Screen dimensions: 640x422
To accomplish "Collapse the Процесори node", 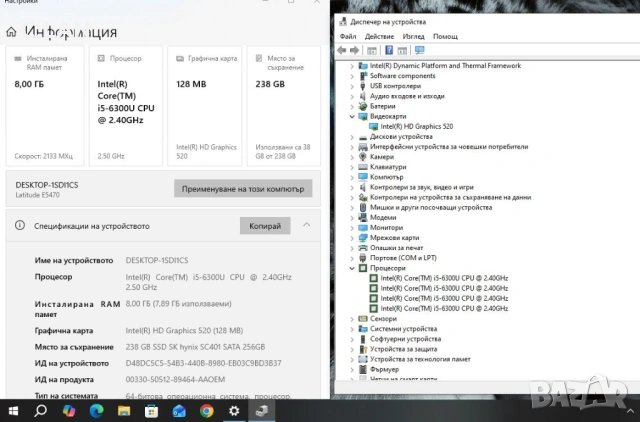I will pyautogui.click(x=352, y=269).
